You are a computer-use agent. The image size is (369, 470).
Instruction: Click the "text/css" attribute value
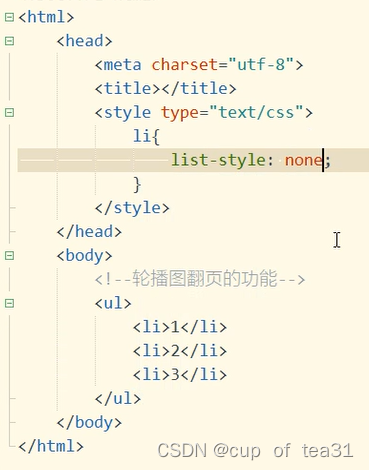[256, 112]
